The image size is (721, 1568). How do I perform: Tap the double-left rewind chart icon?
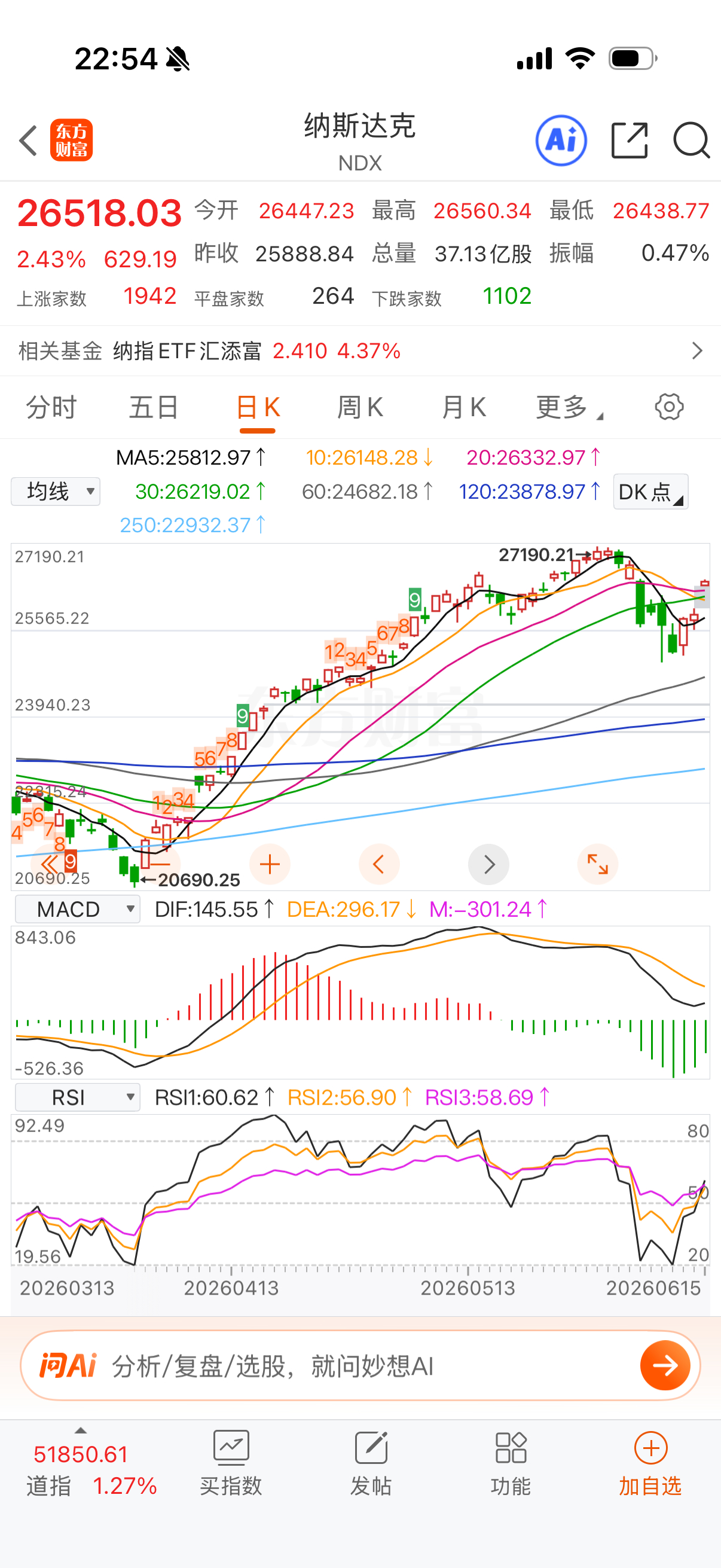[50, 864]
